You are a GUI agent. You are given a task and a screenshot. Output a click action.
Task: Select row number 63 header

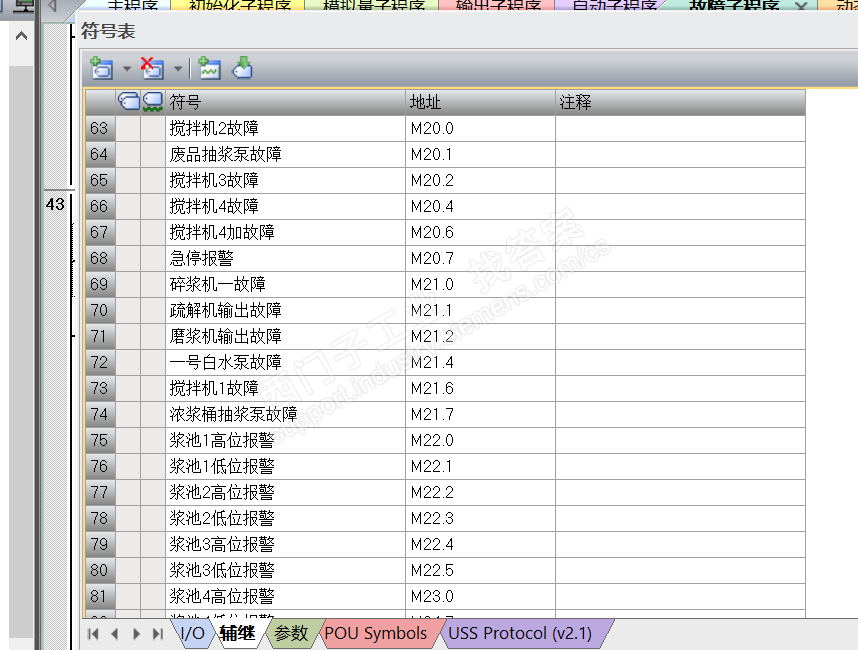point(100,128)
